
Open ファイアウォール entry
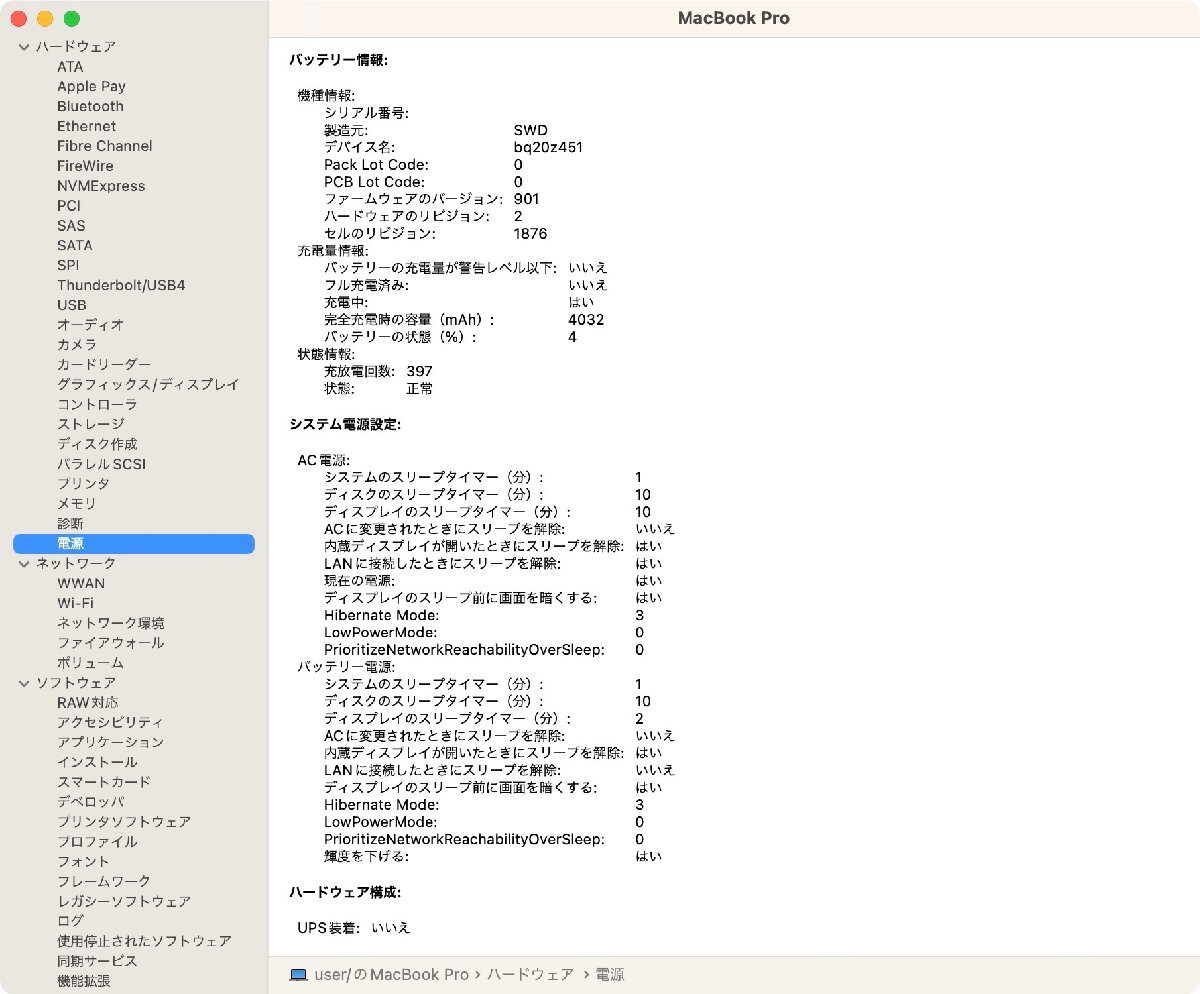110,643
